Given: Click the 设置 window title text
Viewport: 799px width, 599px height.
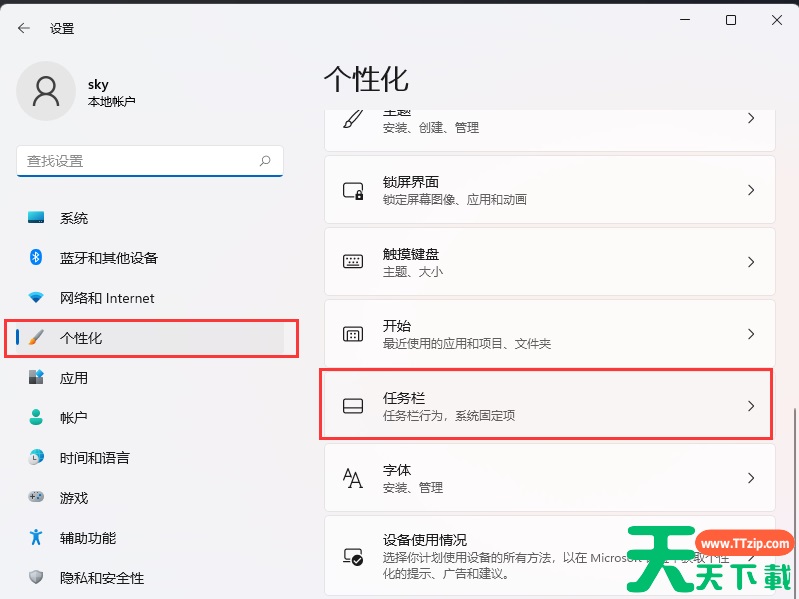Looking at the screenshot, I should click(x=62, y=29).
